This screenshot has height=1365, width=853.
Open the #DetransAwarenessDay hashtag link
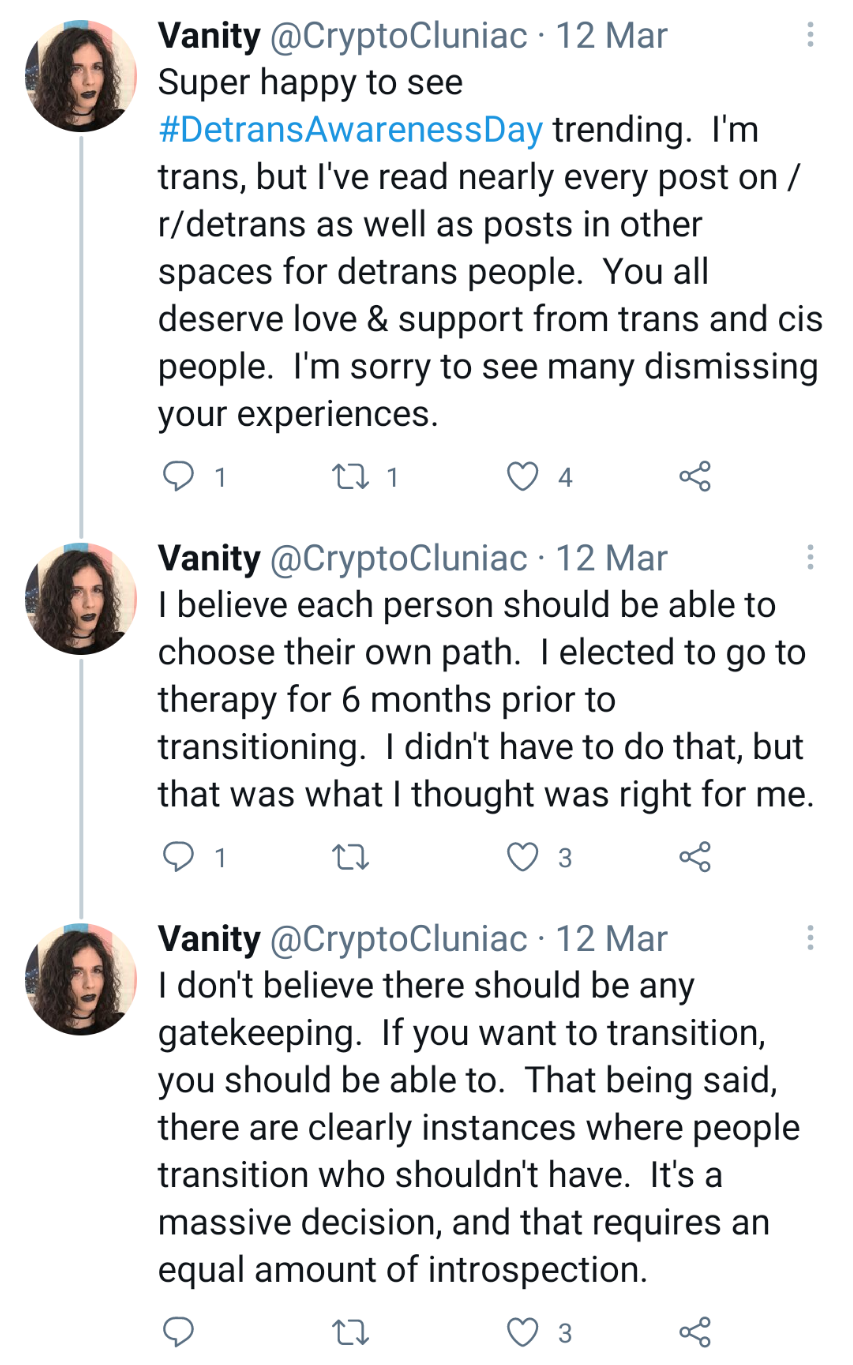point(351,129)
